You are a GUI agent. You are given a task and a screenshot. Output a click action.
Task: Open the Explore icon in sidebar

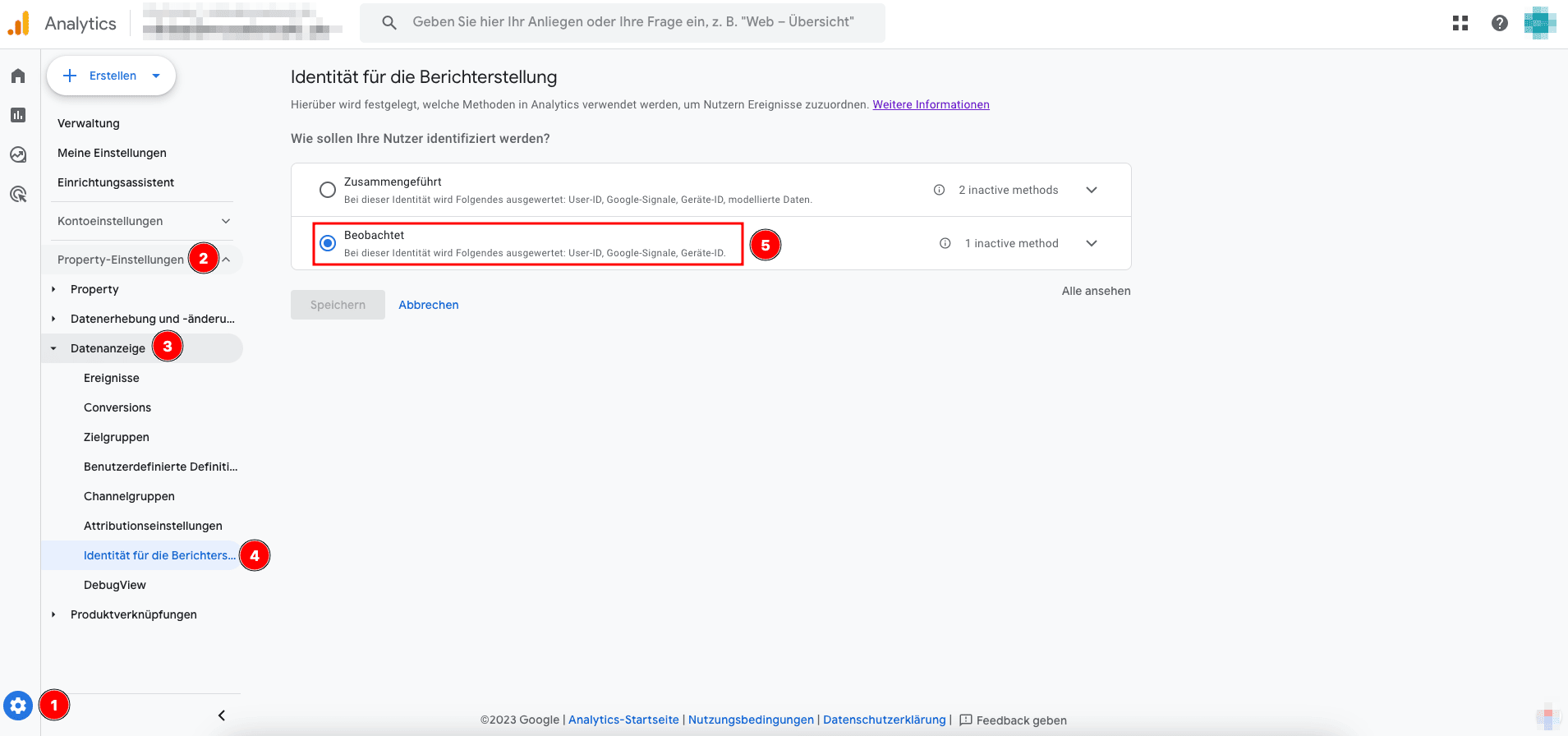tap(18, 154)
